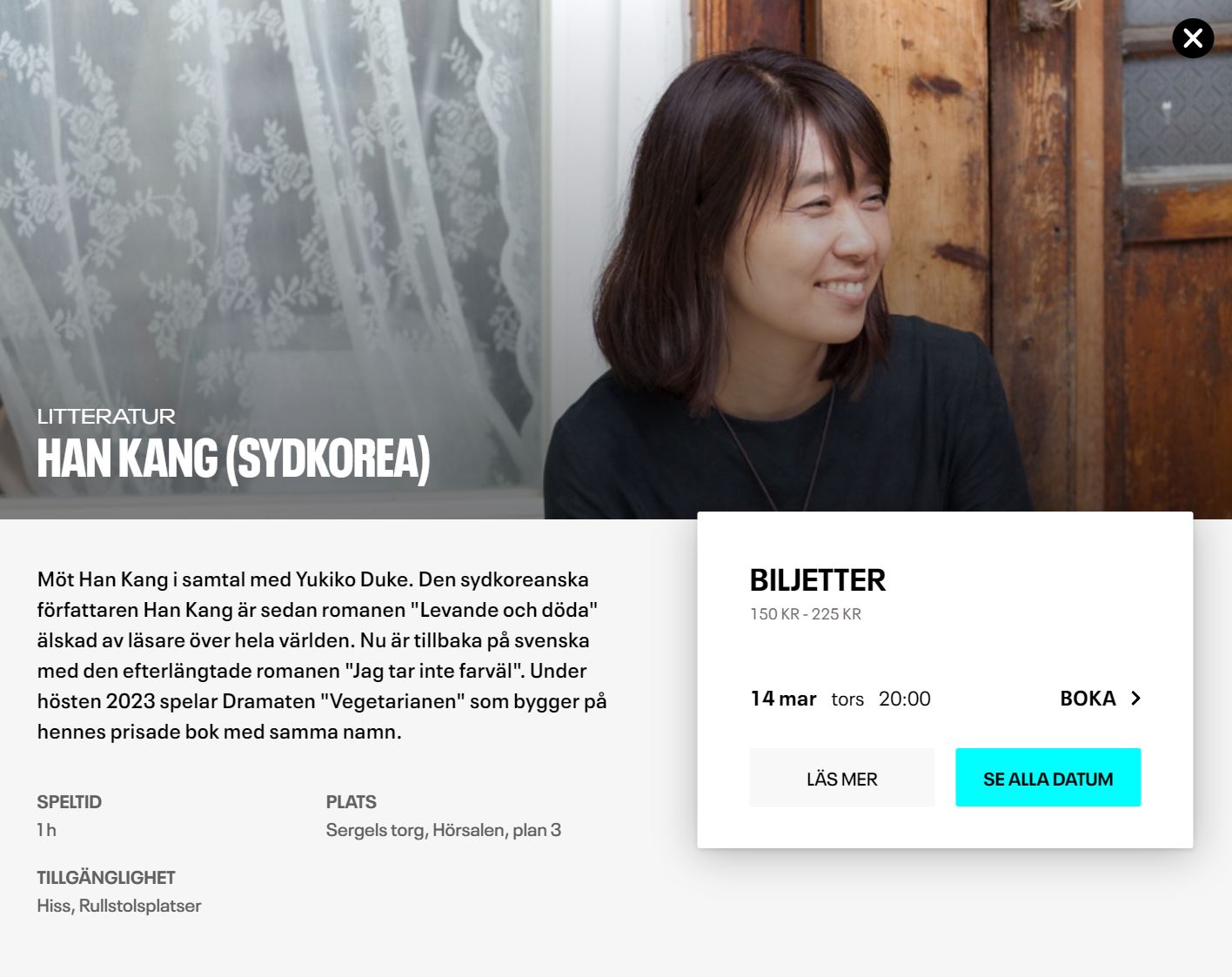Click the chevron arrow next to BOKA
The width and height of the screenshot is (1232, 977).
pos(1135,699)
